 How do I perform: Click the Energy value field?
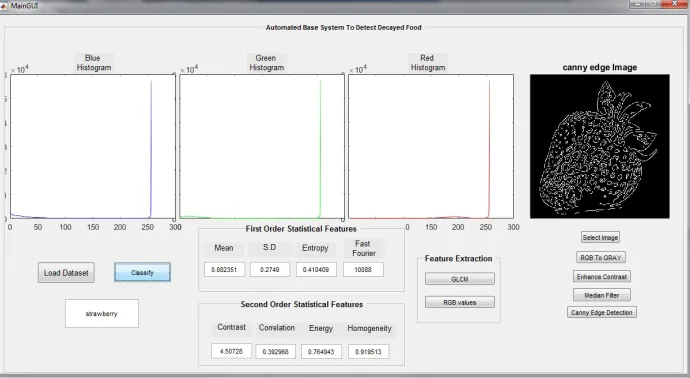(321, 352)
